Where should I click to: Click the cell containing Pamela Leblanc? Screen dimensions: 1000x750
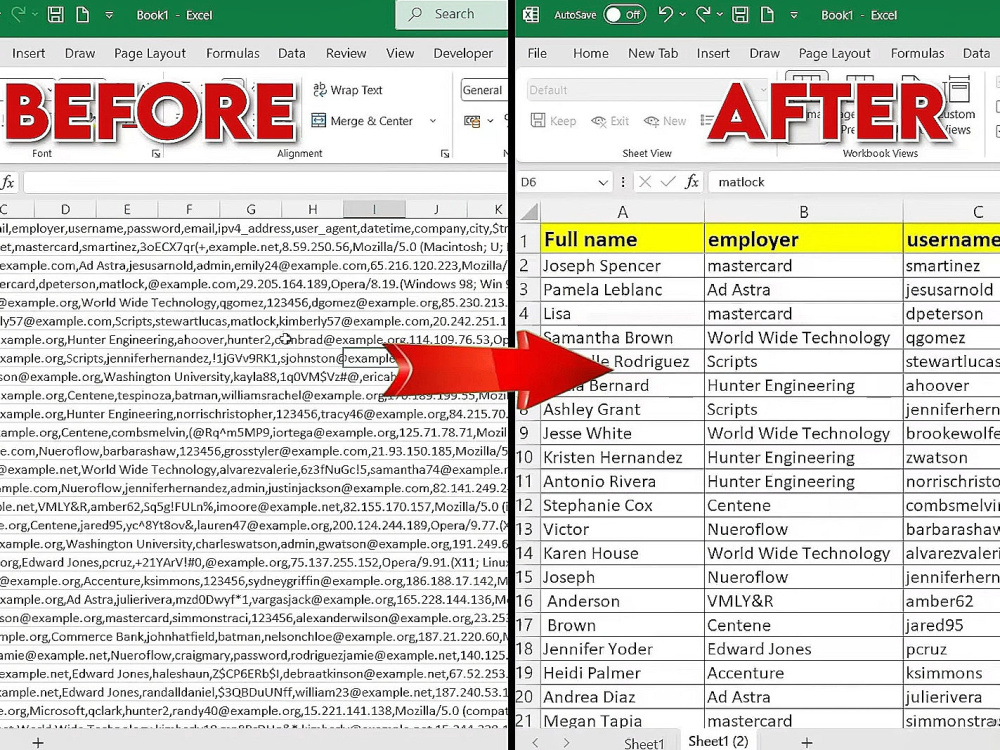[622, 290]
